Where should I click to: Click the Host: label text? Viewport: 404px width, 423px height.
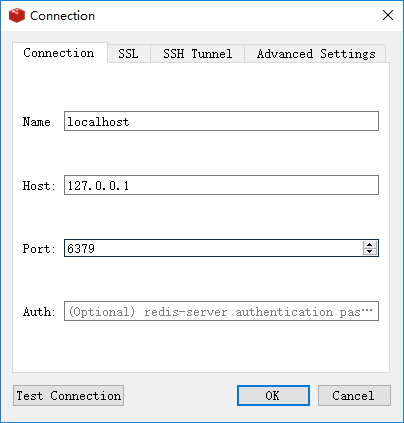(39, 185)
